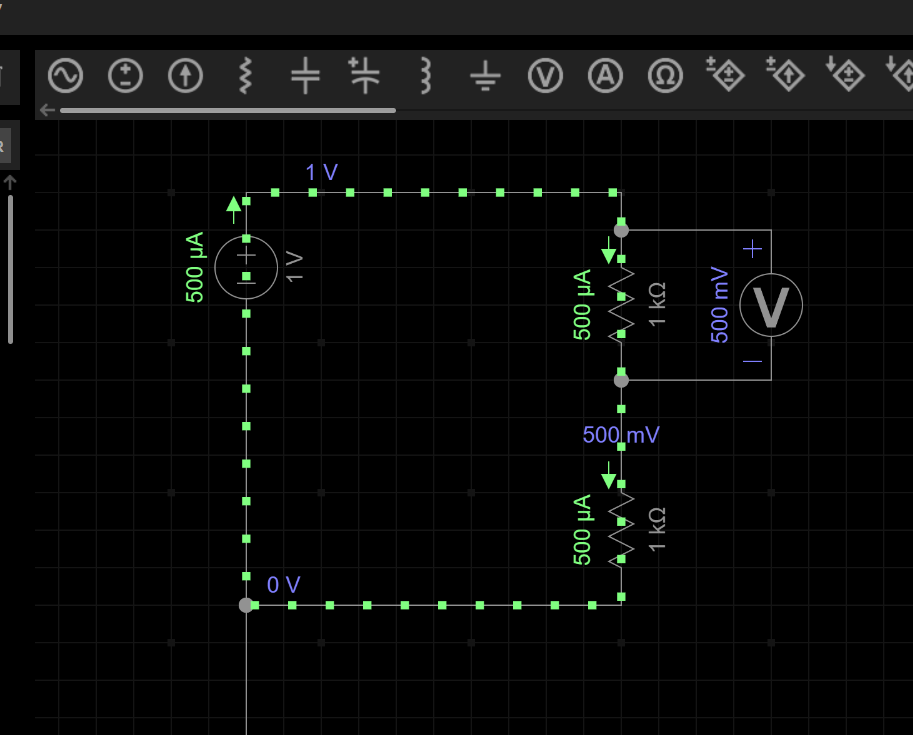The width and height of the screenshot is (913, 735).
Task: Select the ohmmeter tool
Action: click(x=665, y=76)
